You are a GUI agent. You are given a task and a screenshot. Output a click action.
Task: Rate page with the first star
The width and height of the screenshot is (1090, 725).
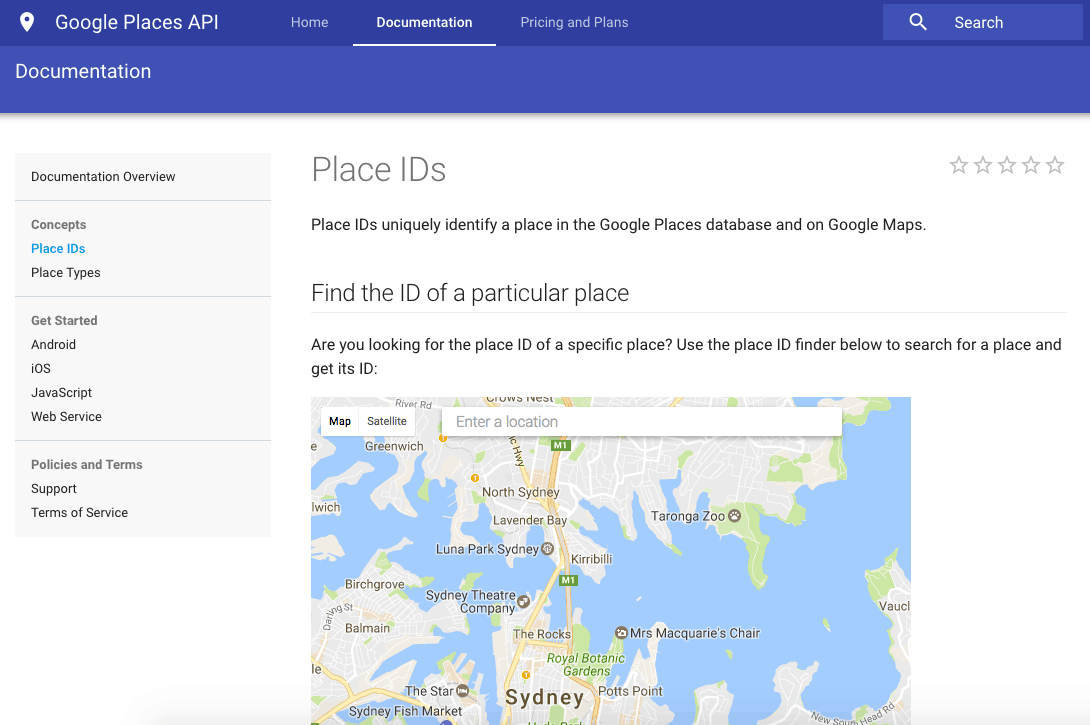[x=959, y=165]
